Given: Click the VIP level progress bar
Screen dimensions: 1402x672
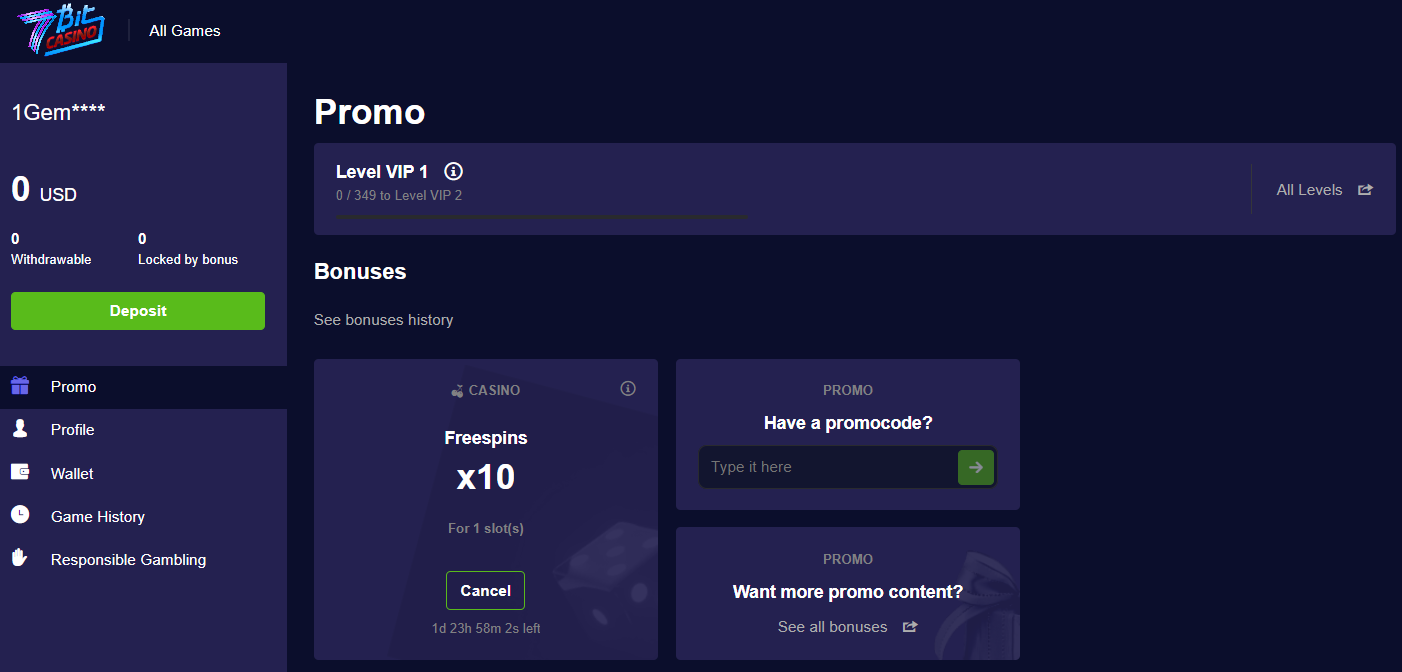Looking at the screenshot, I should tap(541, 216).
